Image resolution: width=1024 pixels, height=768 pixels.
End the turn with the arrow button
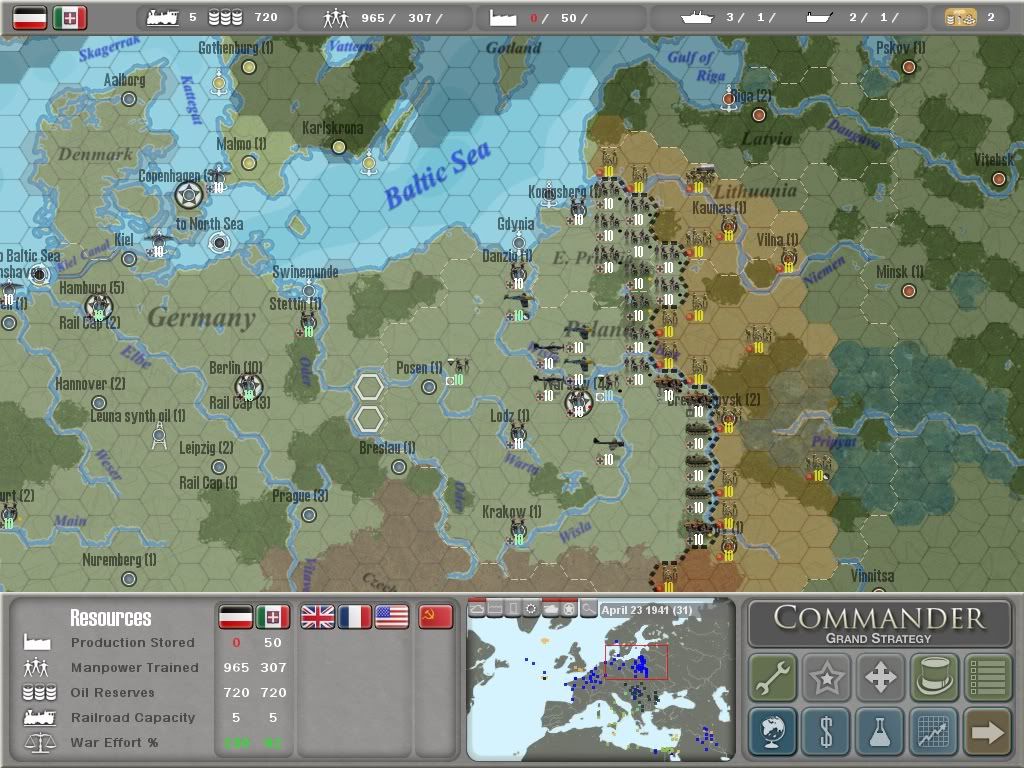pos(987,731)
